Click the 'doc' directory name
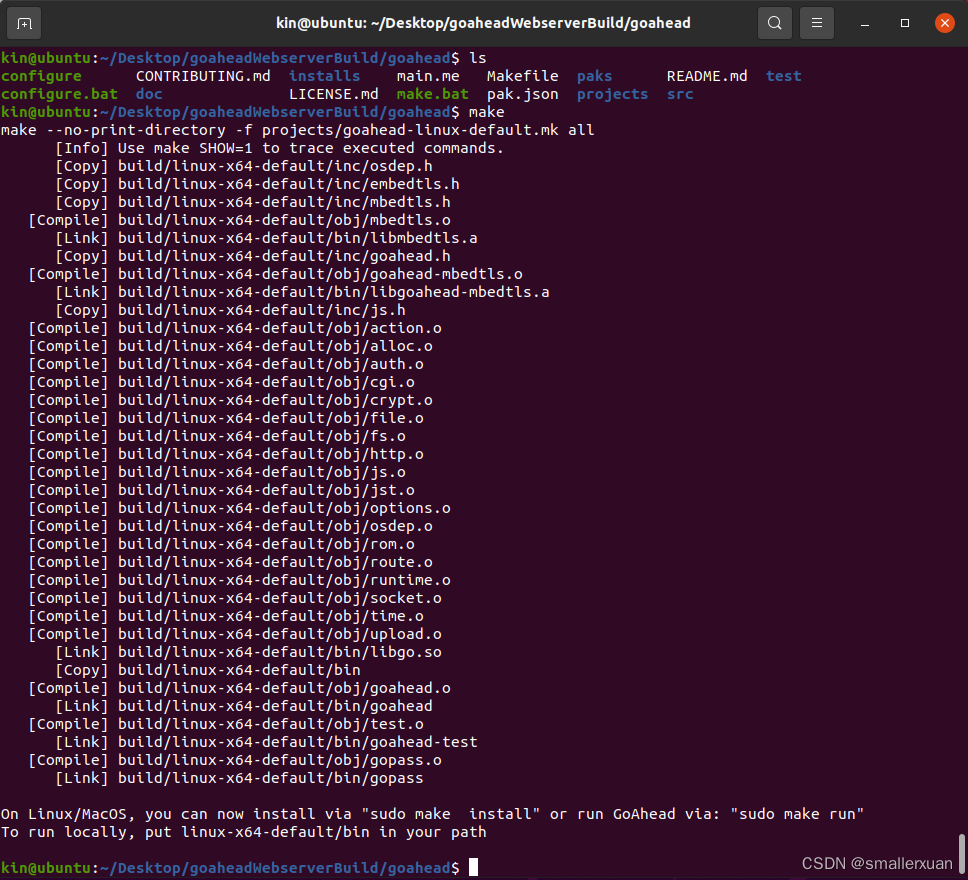Screen dimensions: 968x880 click(x=149, y=94)
